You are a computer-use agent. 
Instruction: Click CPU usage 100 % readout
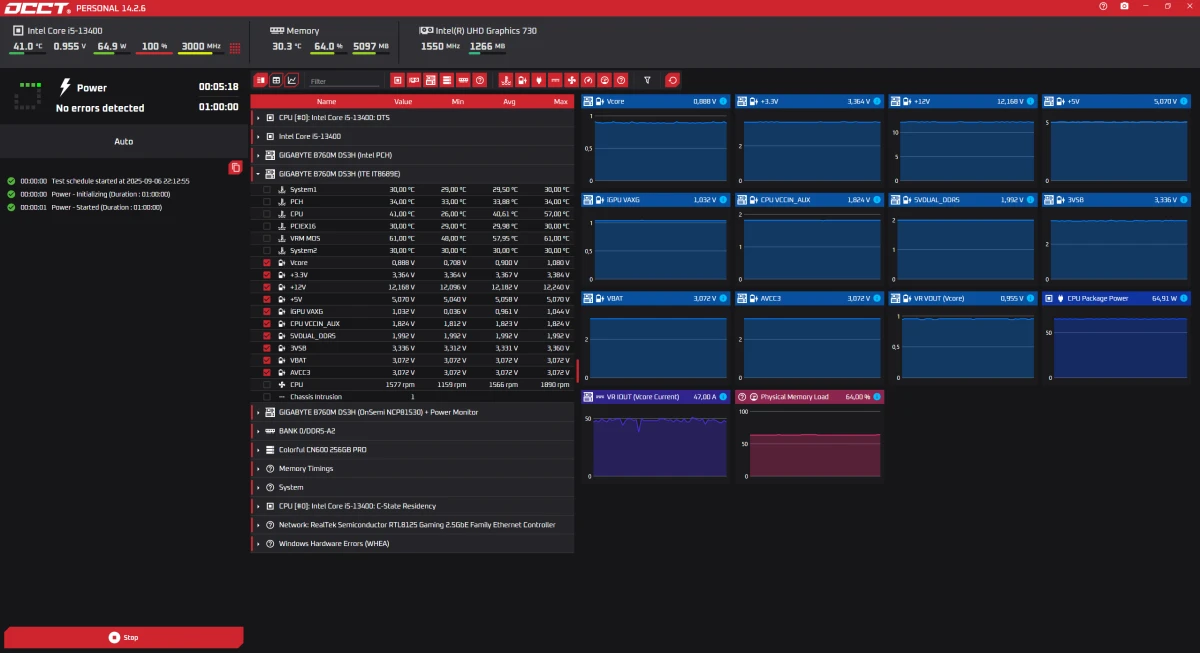click(x=153, y=46)
